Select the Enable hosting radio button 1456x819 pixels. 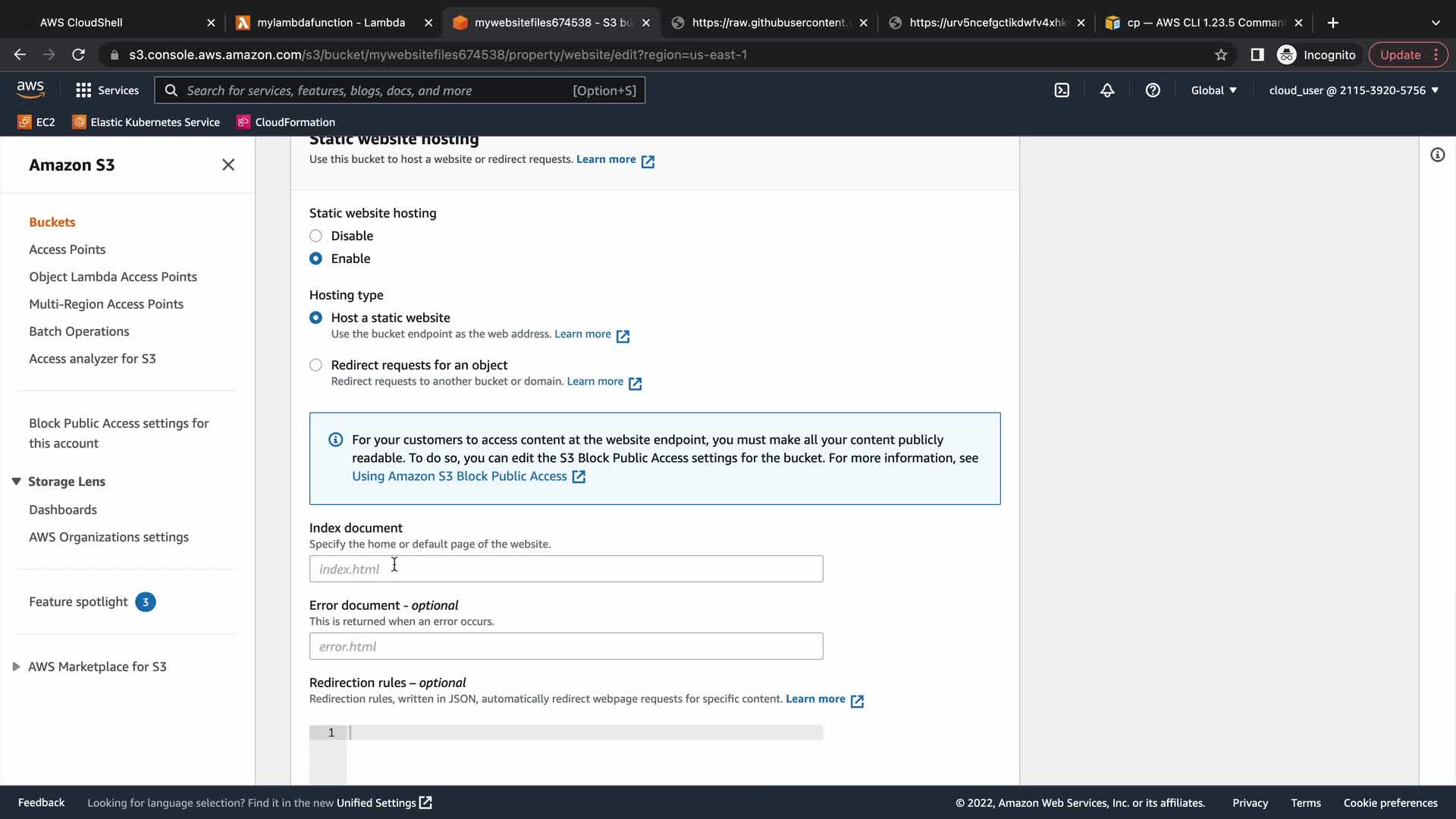tap(316, 259)
